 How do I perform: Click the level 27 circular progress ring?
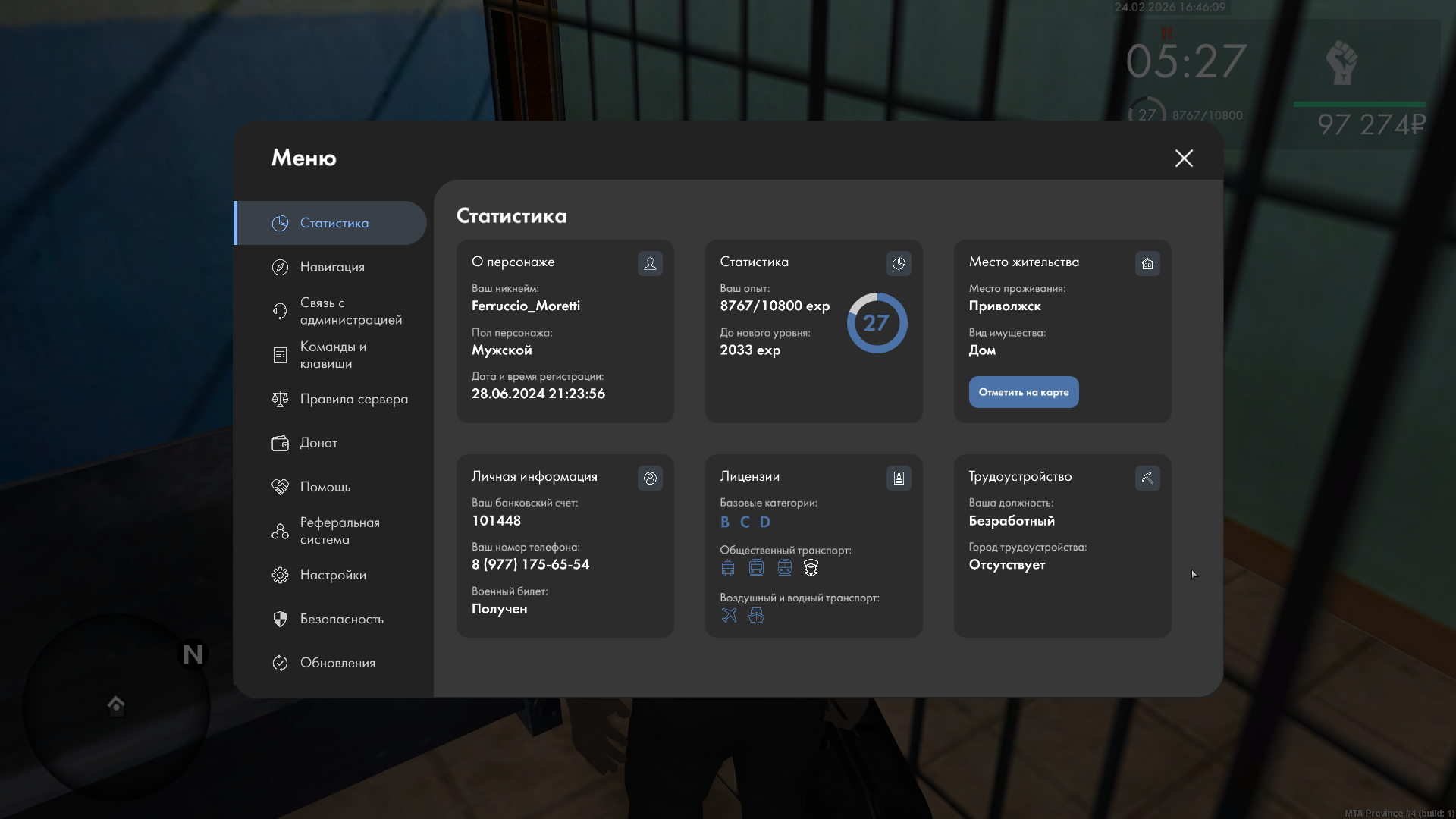coord(877,323)
